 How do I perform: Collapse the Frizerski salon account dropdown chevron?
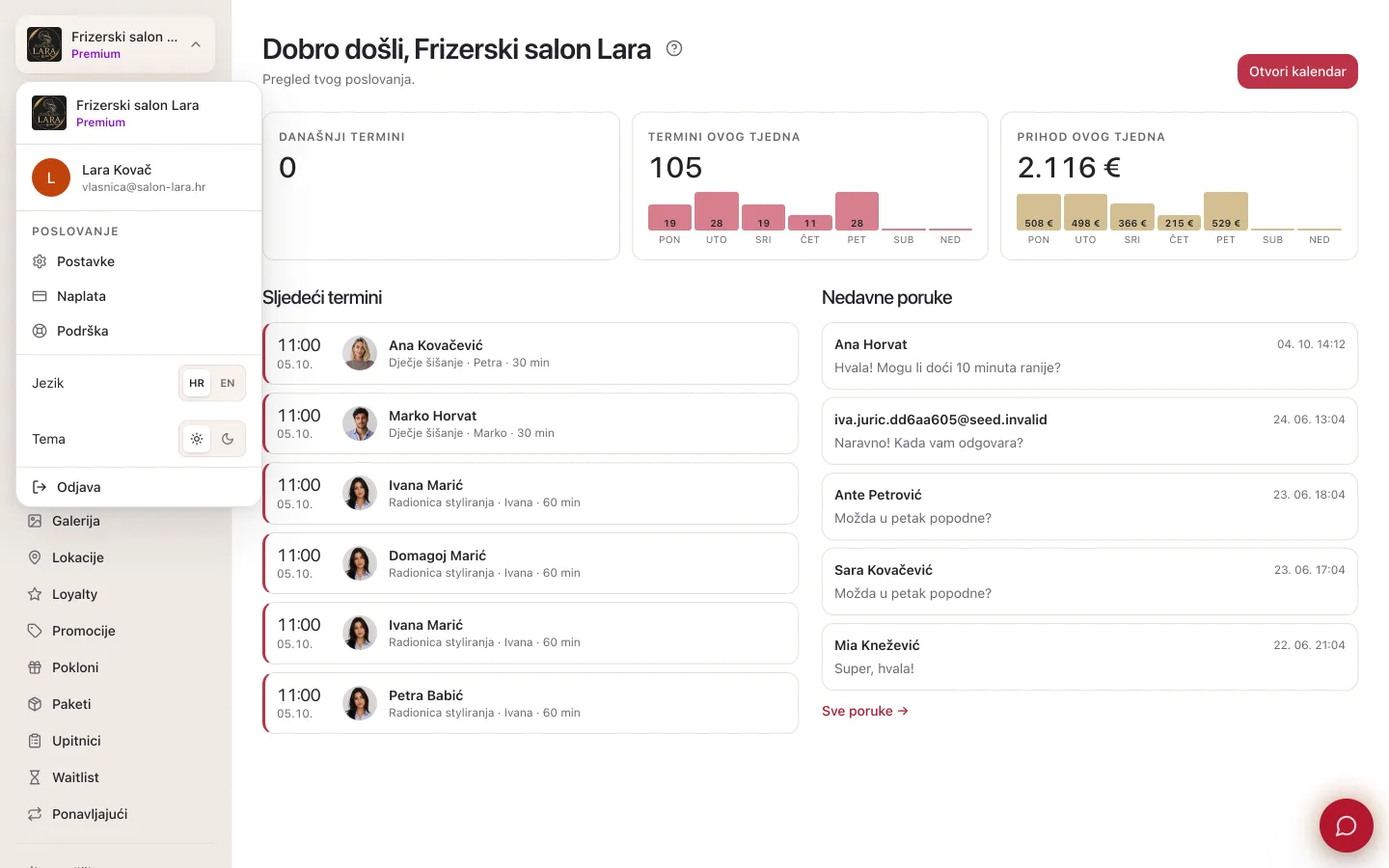tap(196, 44)
